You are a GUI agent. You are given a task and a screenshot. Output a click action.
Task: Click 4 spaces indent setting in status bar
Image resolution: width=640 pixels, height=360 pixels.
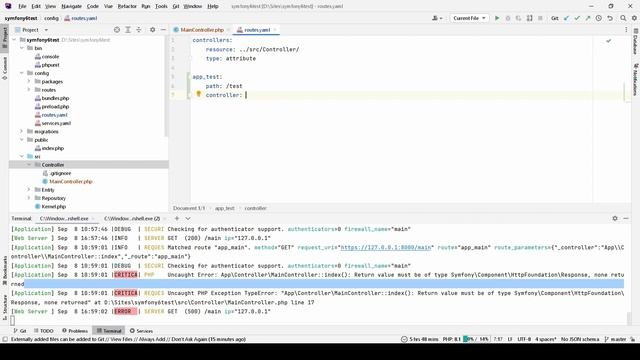(546, 339)
